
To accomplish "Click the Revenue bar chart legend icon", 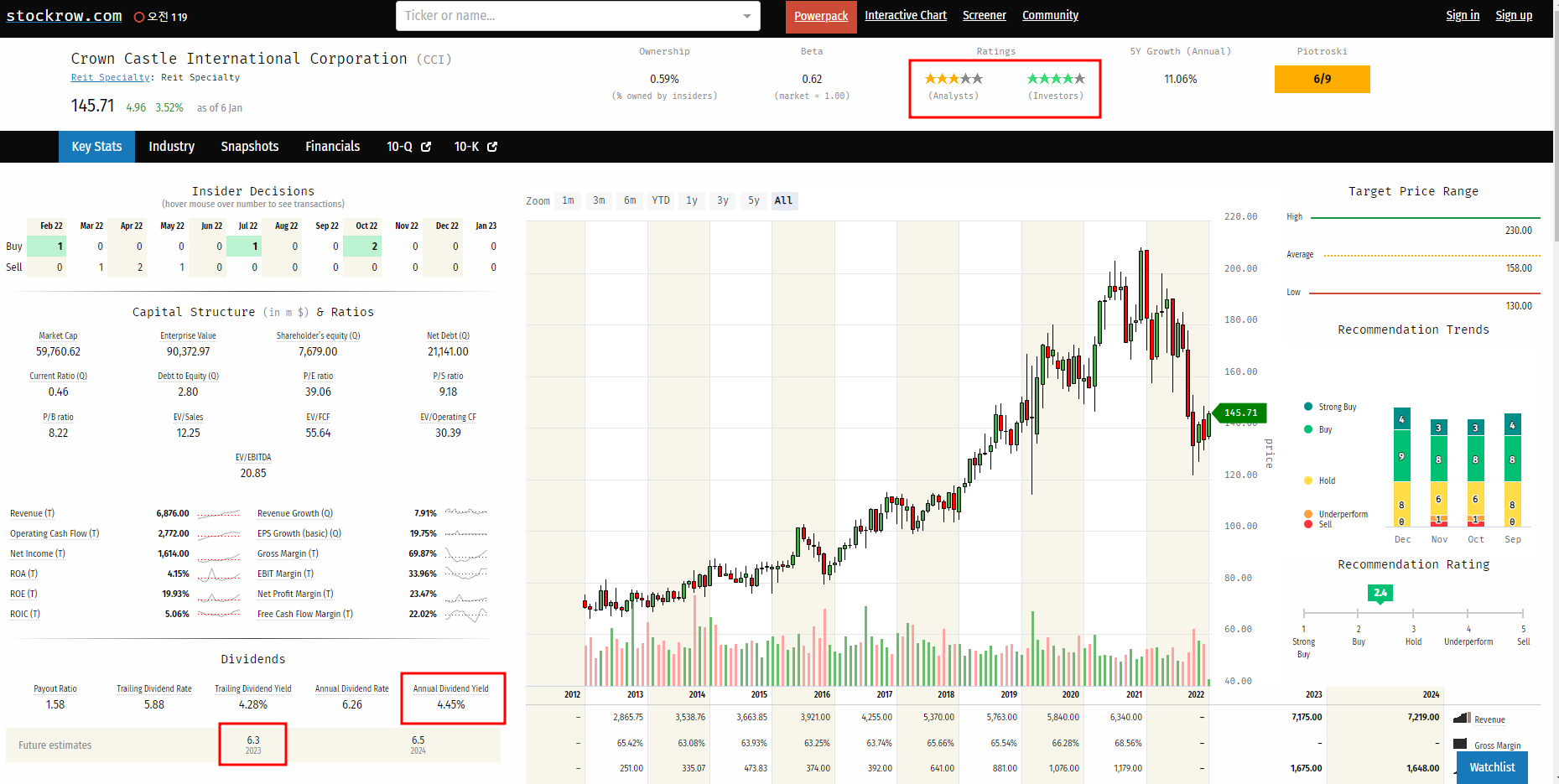I will pyautogui.click(x=1462, y=718).
